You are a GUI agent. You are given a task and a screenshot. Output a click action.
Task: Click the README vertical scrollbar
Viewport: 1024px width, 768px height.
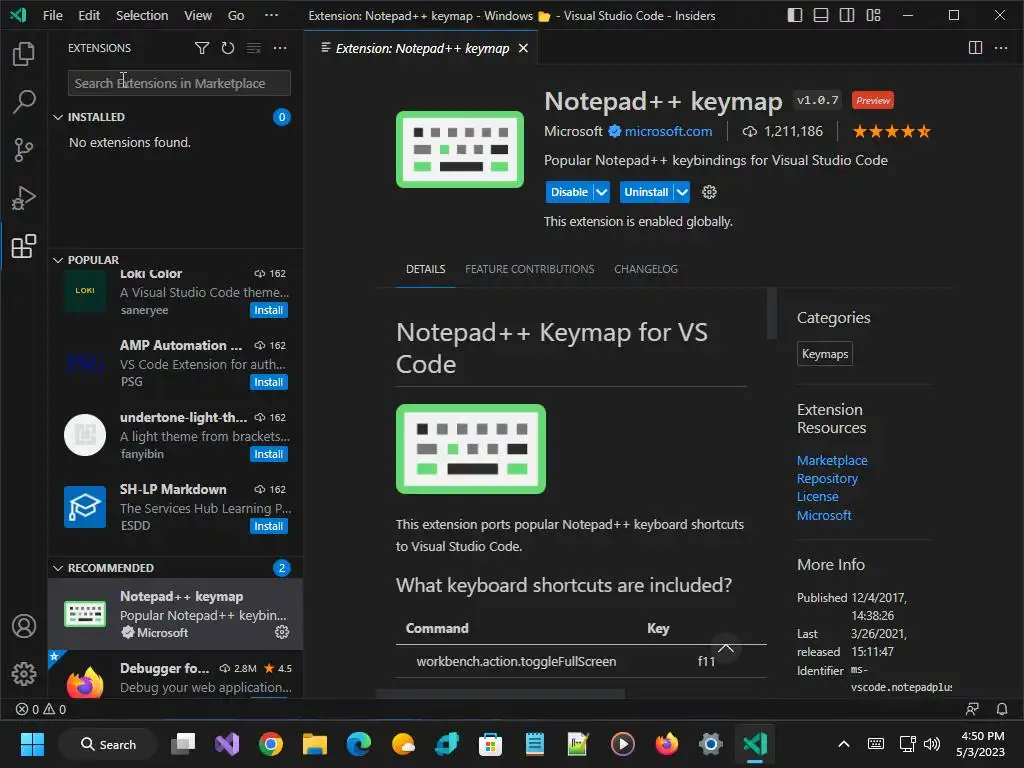[772, 313]
